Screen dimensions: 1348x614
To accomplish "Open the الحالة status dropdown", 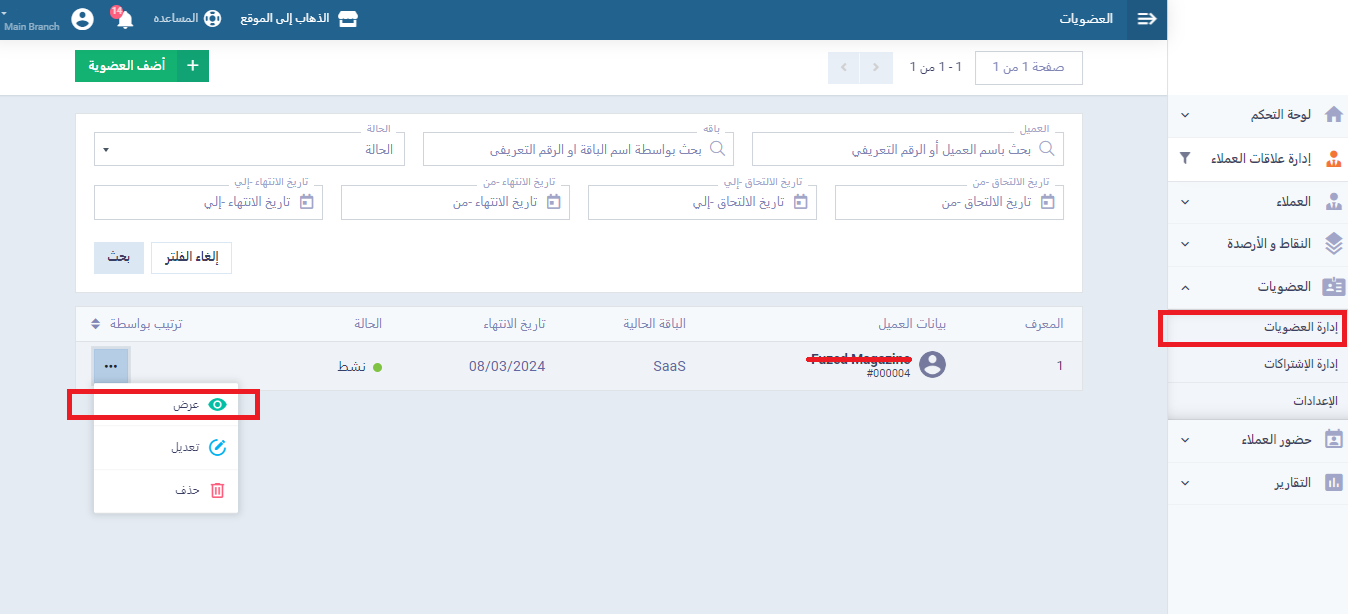I will [x=249, y=149].
